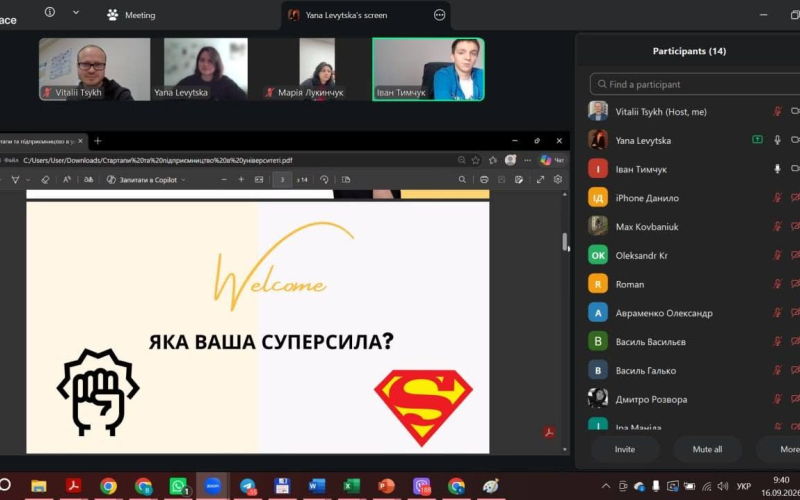Zoom out with the minus icon
This screenshot has height=500, width=800.
[x=224, y=180]
